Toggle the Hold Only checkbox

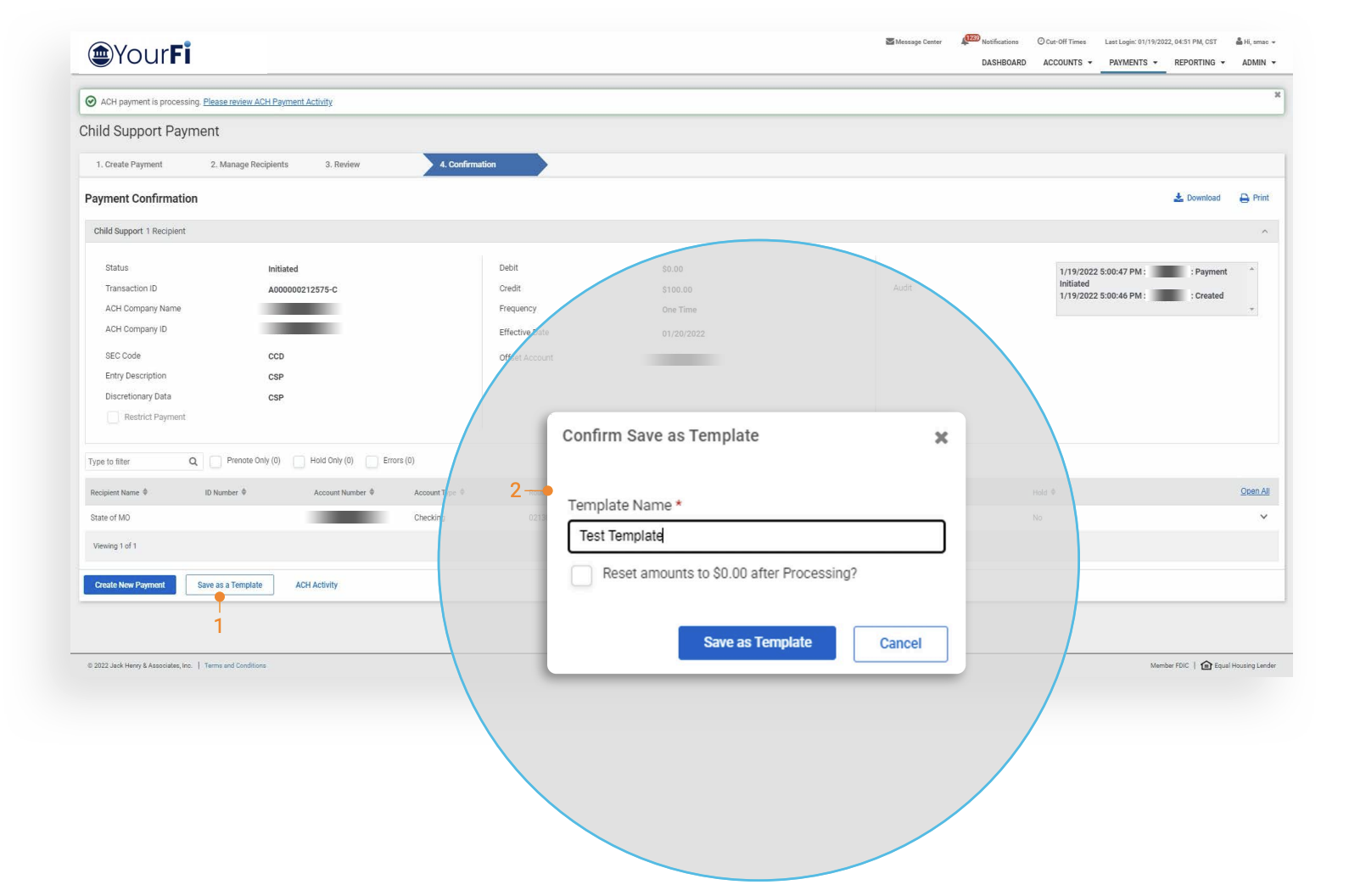tap(299, 462)
